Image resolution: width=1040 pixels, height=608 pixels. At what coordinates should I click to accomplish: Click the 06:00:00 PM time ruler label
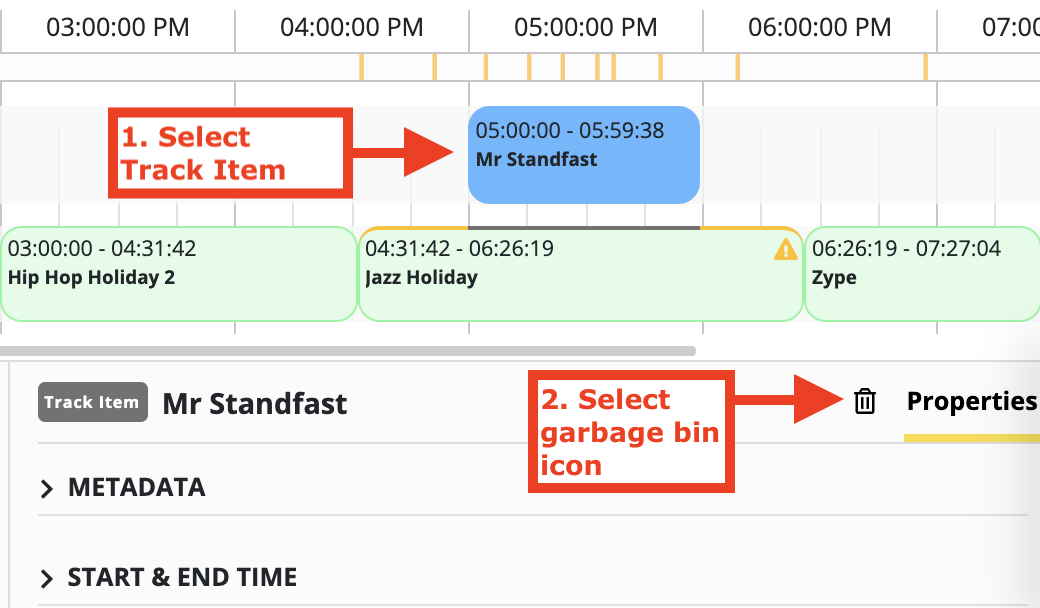(820, 27)
